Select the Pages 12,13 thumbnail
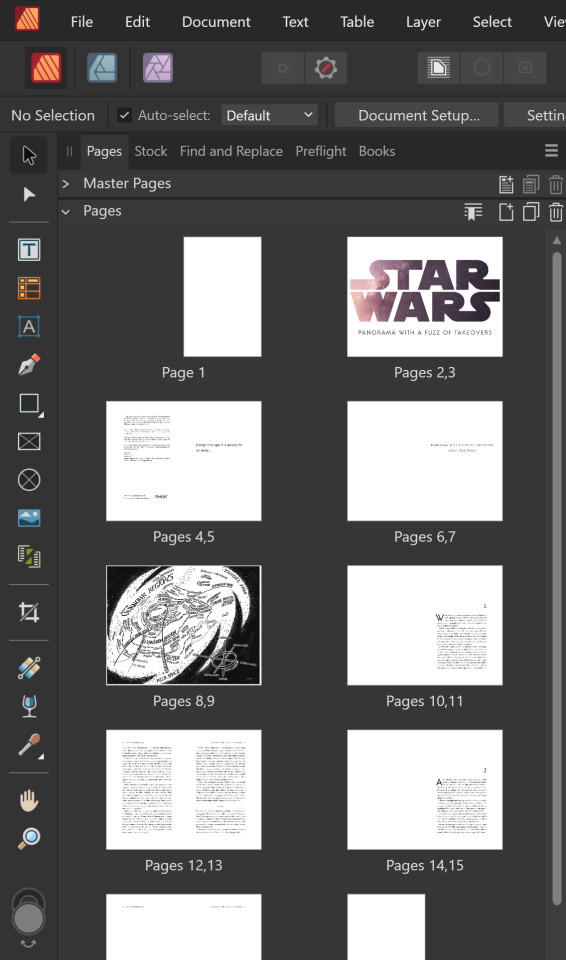This screenshot has width=566, height=960. [184, 790]
